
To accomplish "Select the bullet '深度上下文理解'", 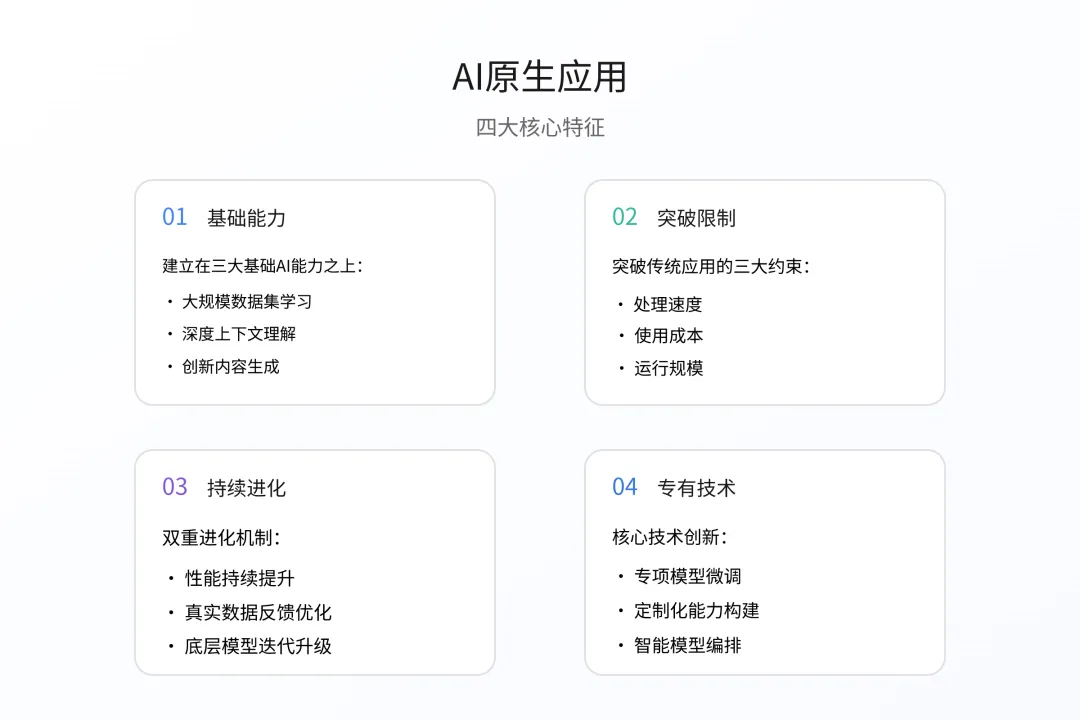I will click(x=239, y=334).
